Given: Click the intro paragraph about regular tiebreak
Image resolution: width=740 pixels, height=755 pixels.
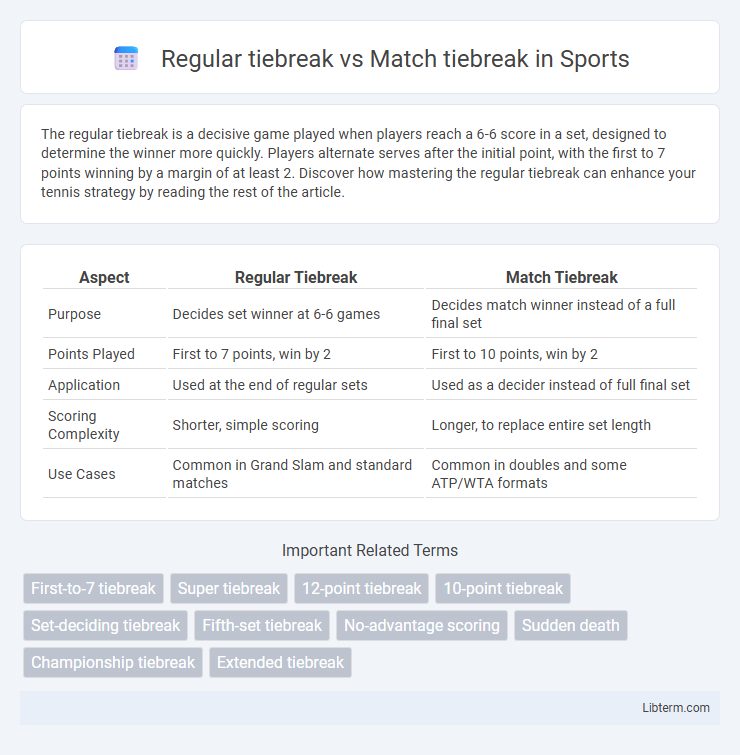Looking at the screenshot, I should (x=368, y=163).
